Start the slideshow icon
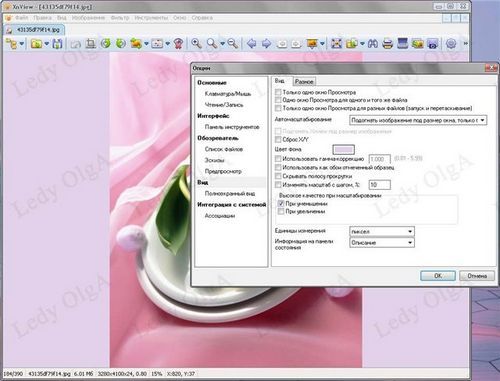The height and width of the screenshot is (381, 500). (312, 43)
